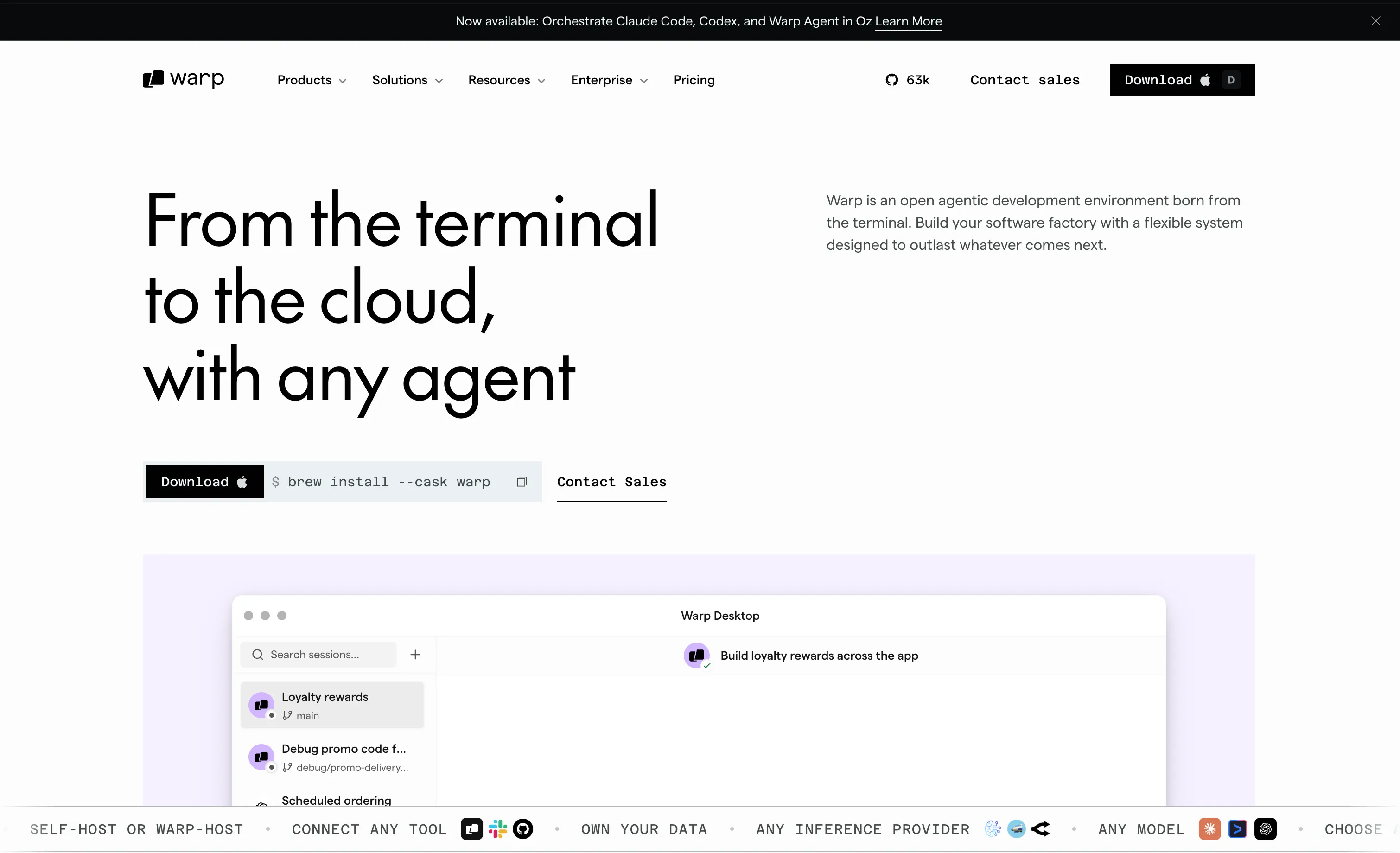The height and width of the screenshot is (853, 1400).
Task: Open the GitHub 63k stars link
Action: pyautogui.click(x=907, y=80)
